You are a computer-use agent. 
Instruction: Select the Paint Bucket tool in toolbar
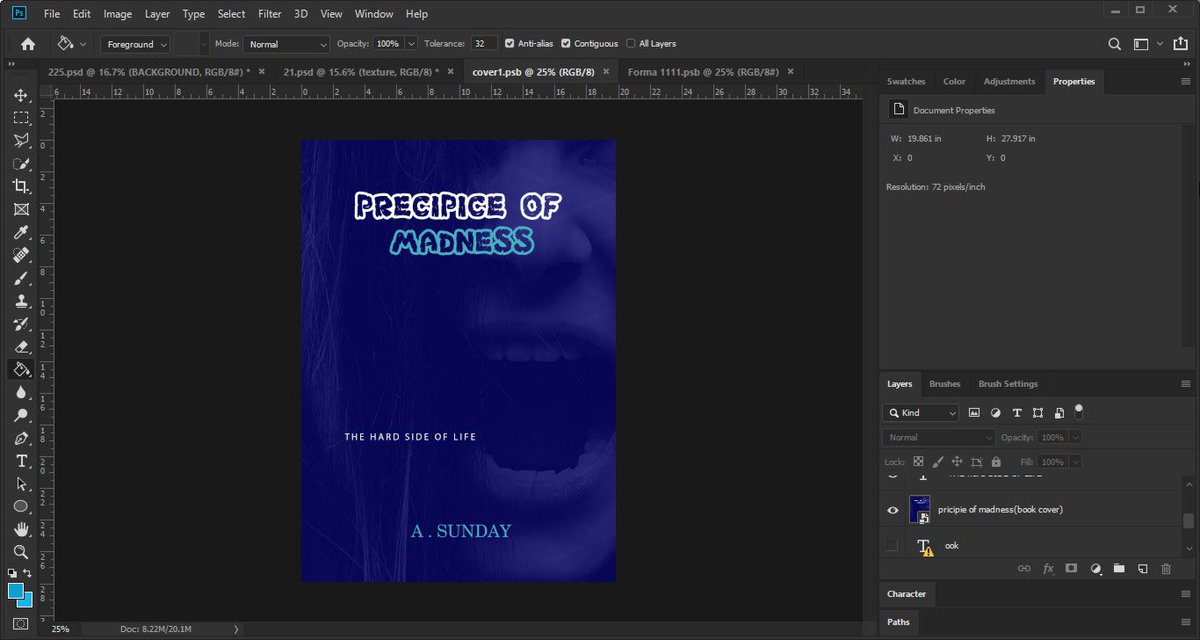pos(21,370)
